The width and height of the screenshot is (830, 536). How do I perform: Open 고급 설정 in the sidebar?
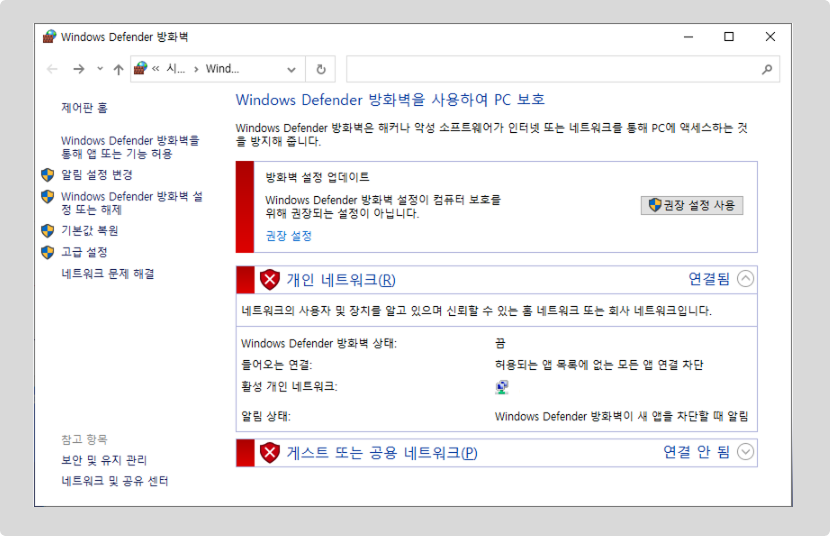point(84,252)
